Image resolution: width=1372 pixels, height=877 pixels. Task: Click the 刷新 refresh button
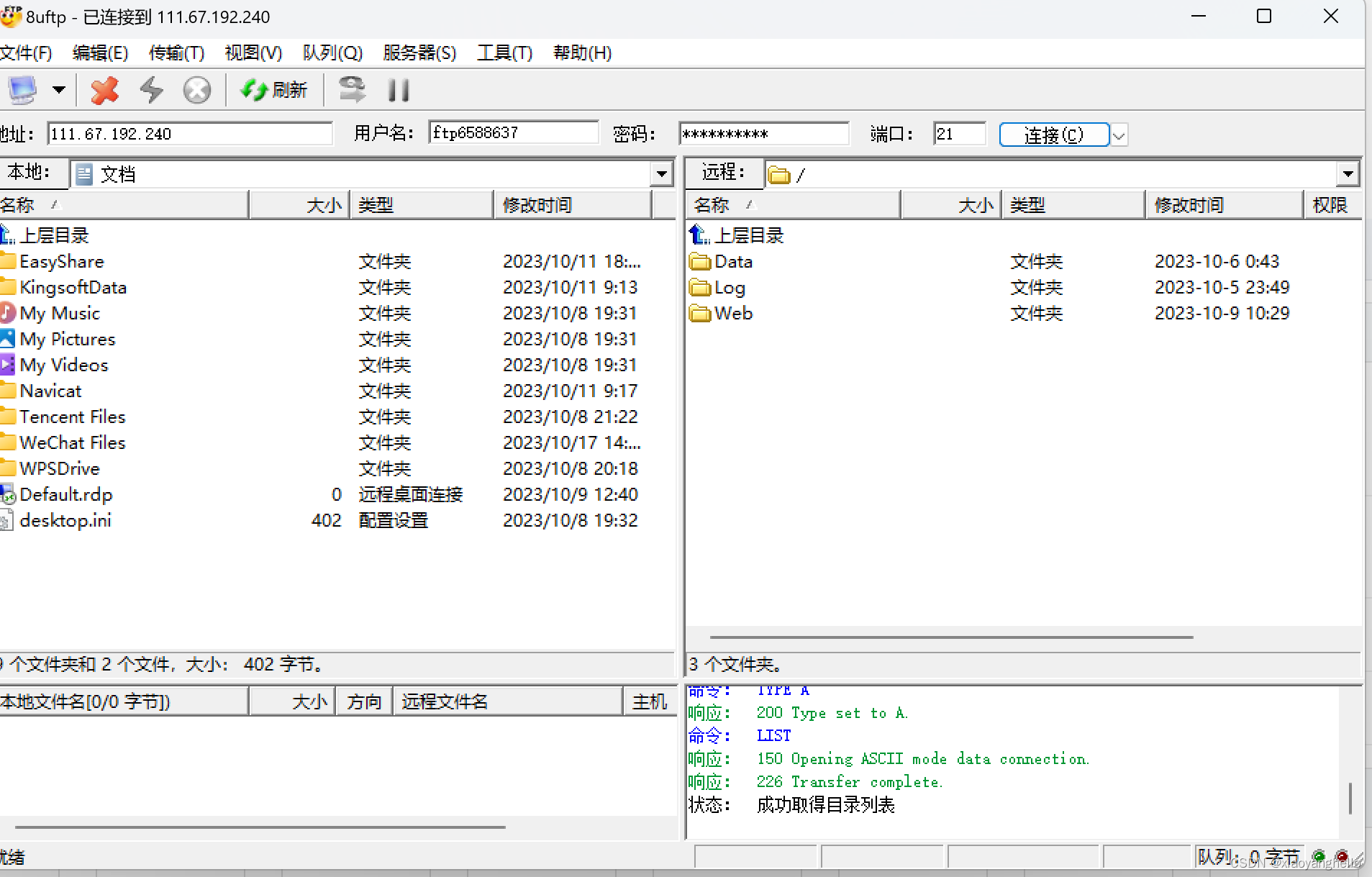[273, 91]
